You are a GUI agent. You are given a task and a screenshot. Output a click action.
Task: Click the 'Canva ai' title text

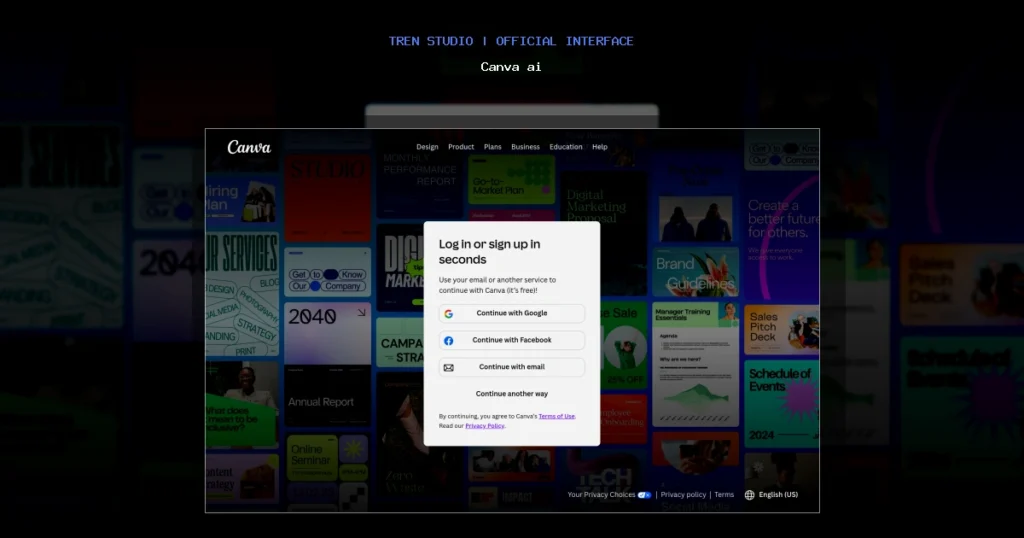point(511,67)
